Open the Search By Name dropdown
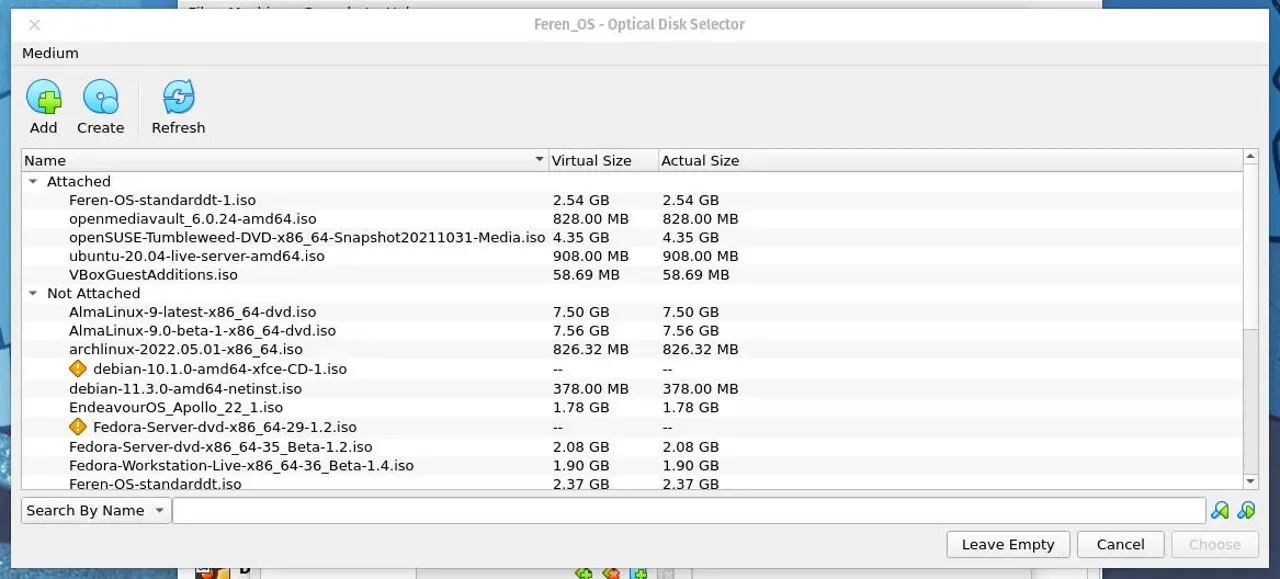The image size is (1280, 579). click(x=96, y=511)
